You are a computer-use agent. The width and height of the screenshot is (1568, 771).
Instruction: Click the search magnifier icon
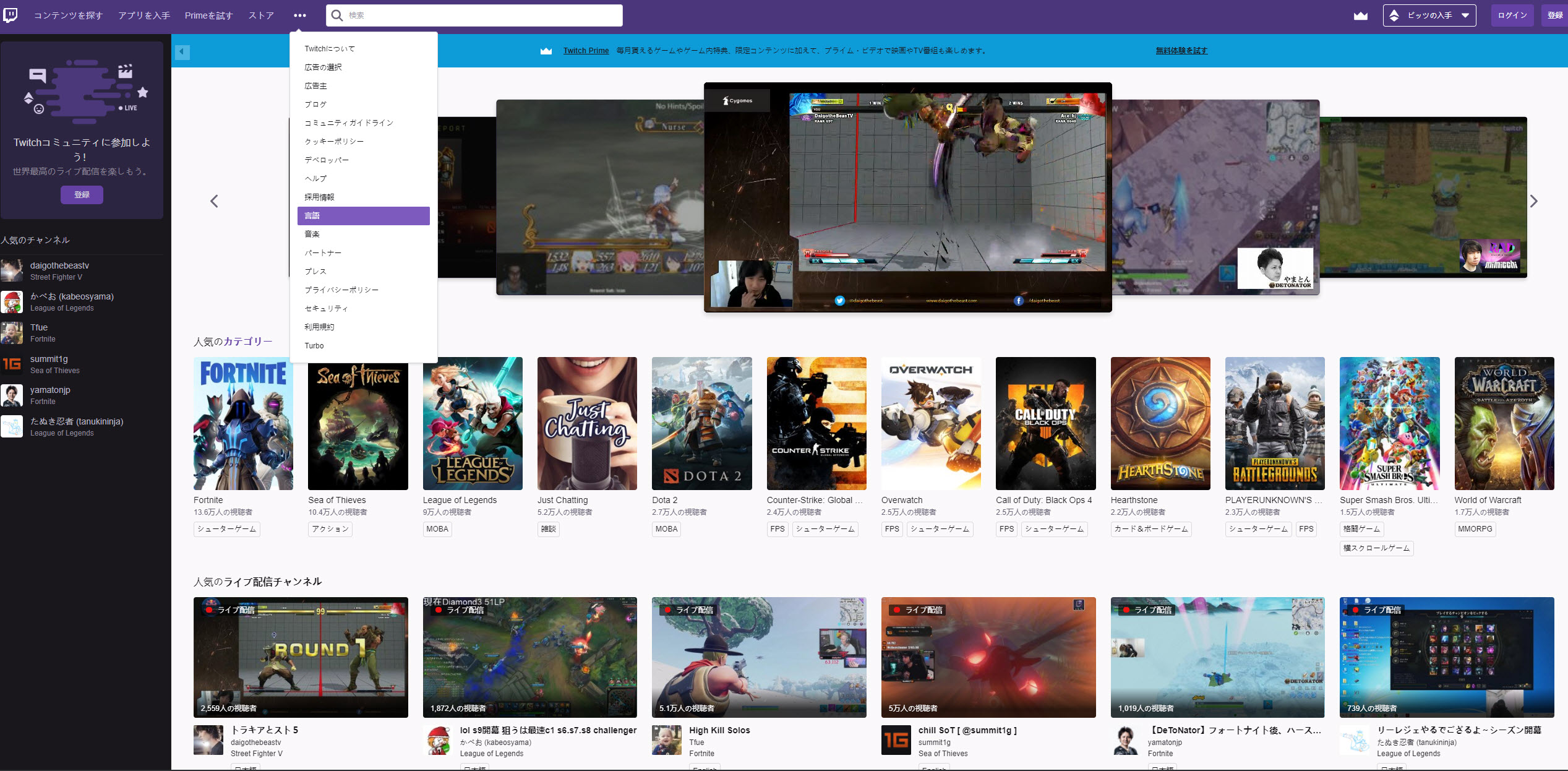pos(337,15)
